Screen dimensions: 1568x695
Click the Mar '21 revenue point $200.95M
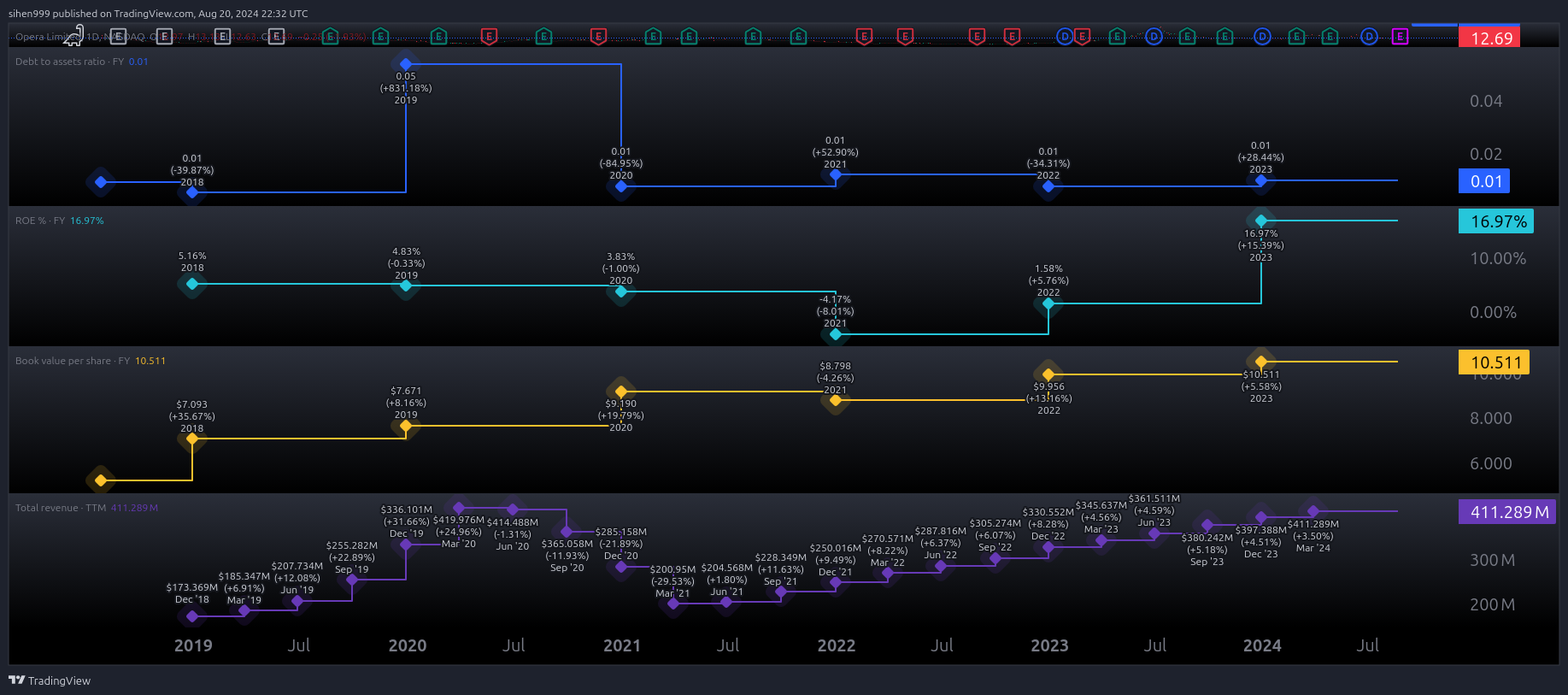(x=673, y=604)
